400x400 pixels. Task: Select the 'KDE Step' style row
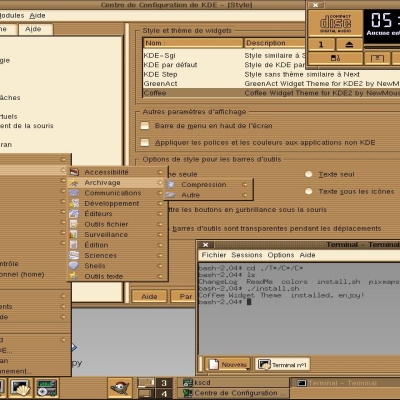[271, 74]
